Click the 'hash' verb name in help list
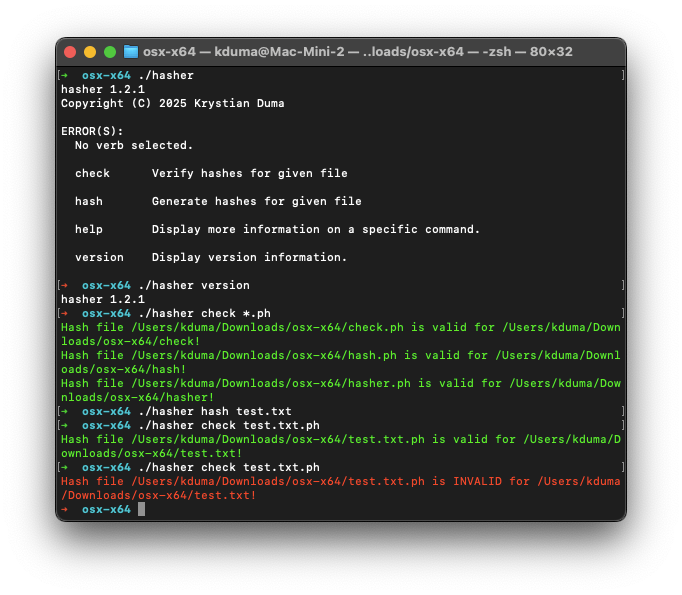The height and width of the screenshot is (595, 682). point(89,201)
